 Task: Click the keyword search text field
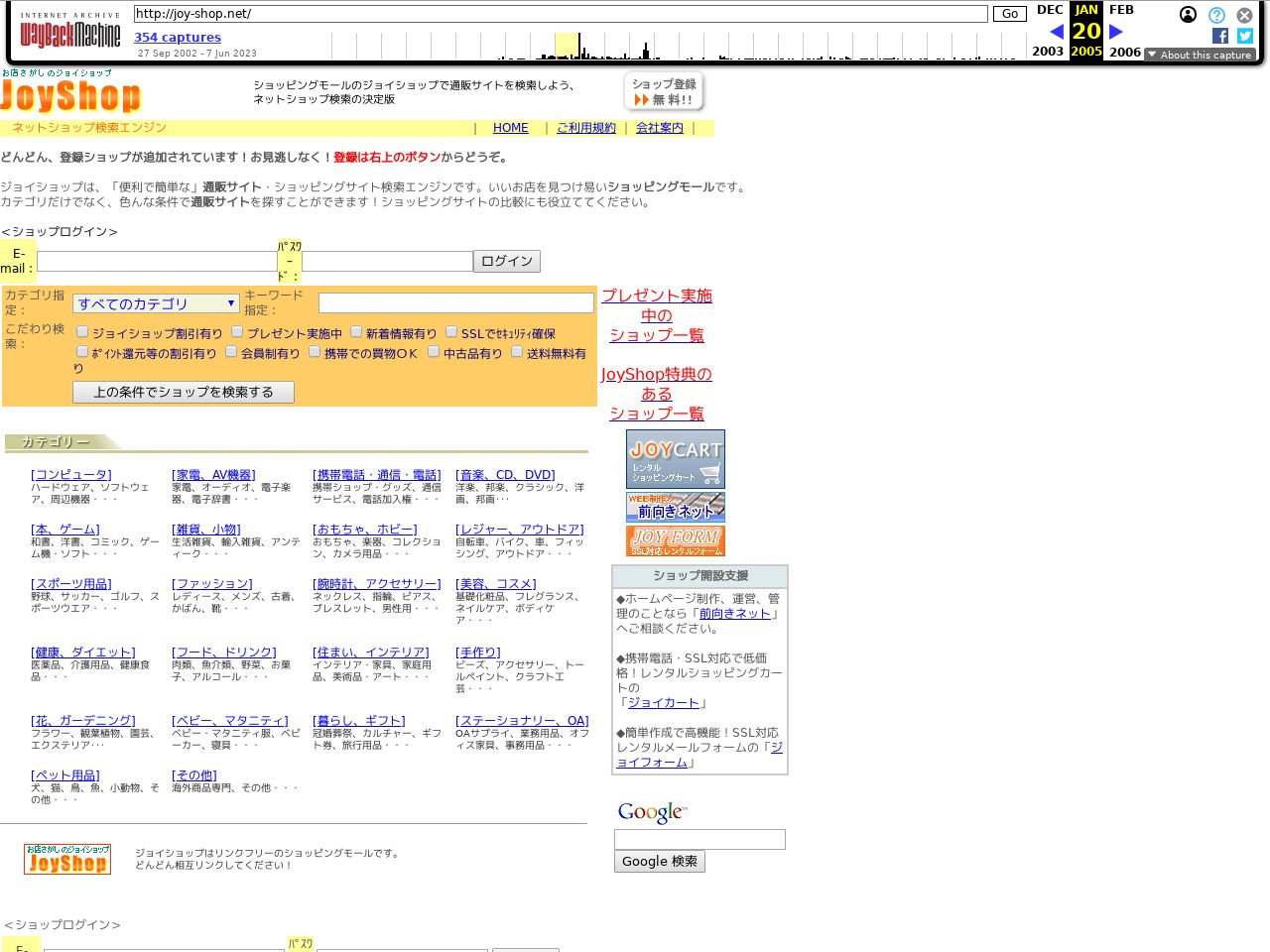click(455, 303)
